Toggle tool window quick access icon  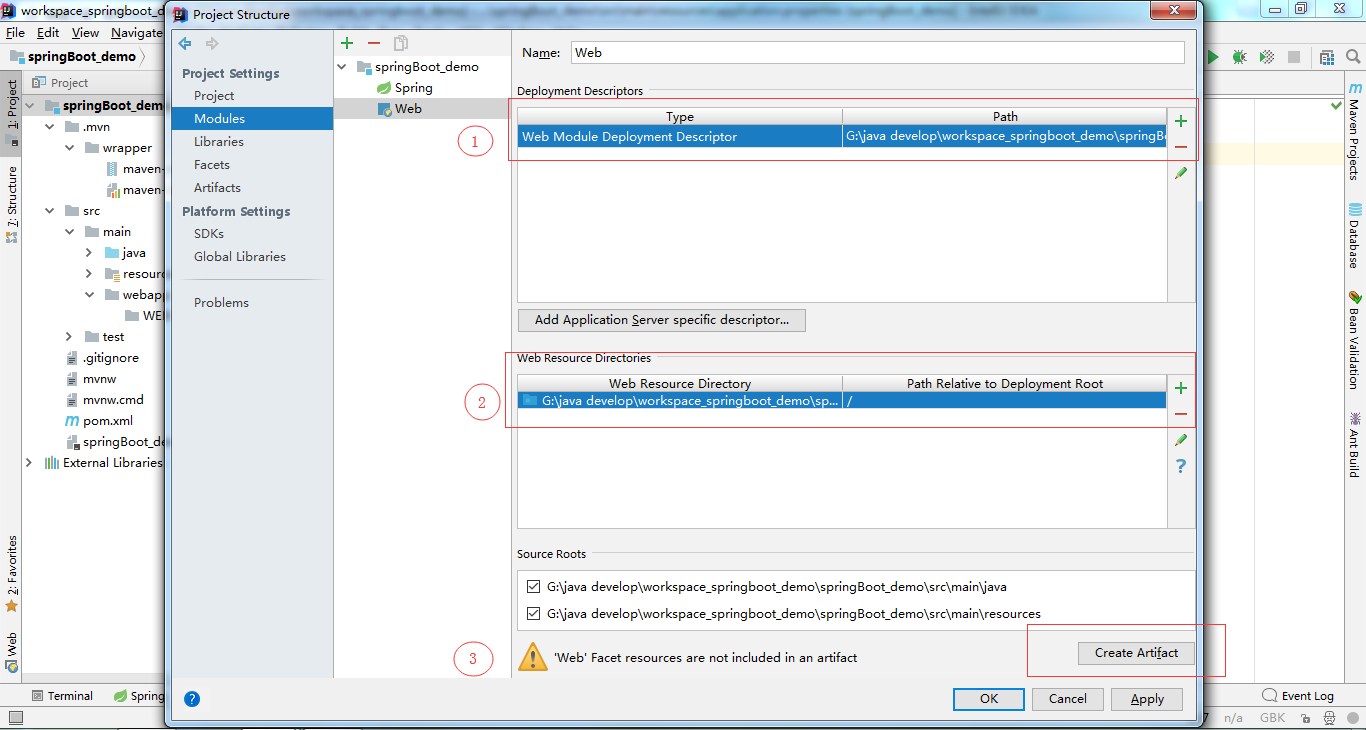[x=15, y=718]
